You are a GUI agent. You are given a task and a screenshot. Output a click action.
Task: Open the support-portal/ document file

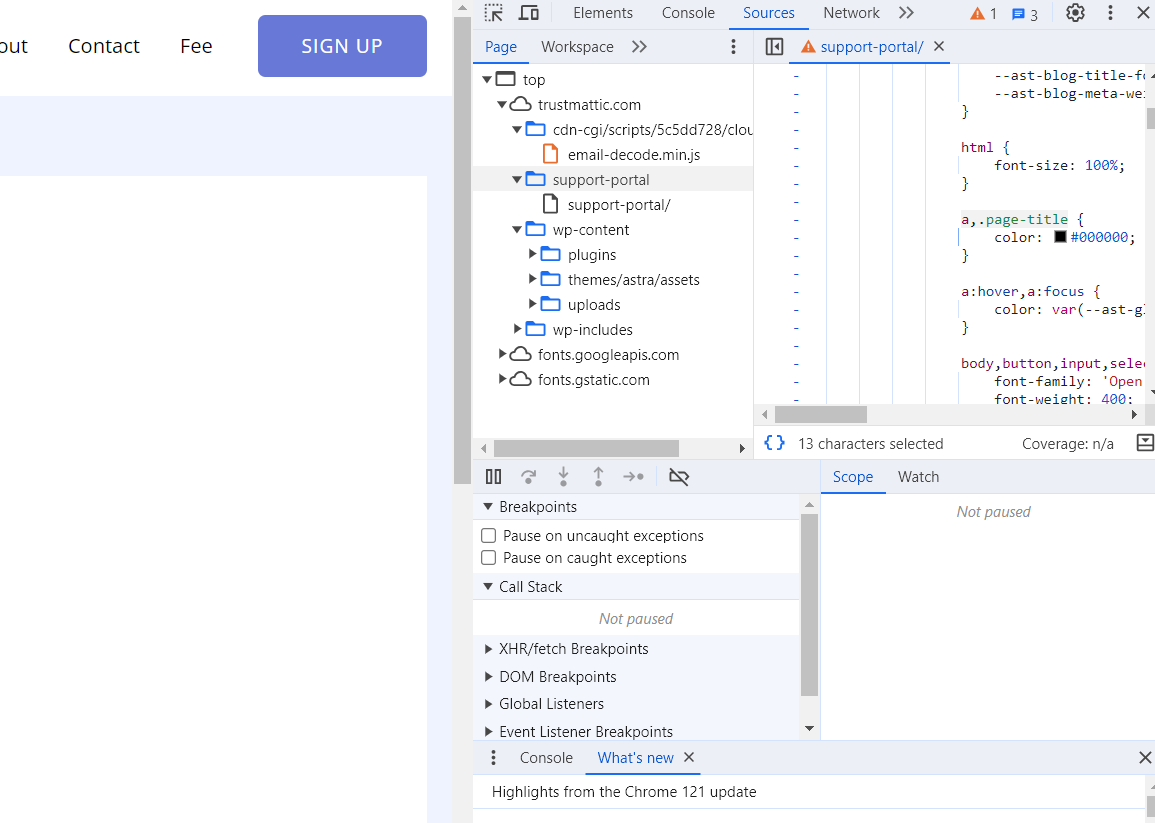(x=619, y=204)
